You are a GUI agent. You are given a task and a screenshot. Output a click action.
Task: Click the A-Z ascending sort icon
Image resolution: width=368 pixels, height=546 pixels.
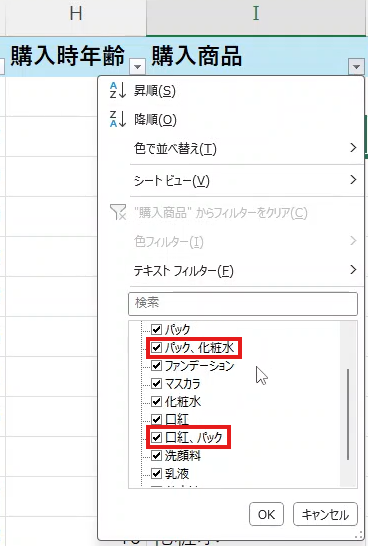click(117, 91)
